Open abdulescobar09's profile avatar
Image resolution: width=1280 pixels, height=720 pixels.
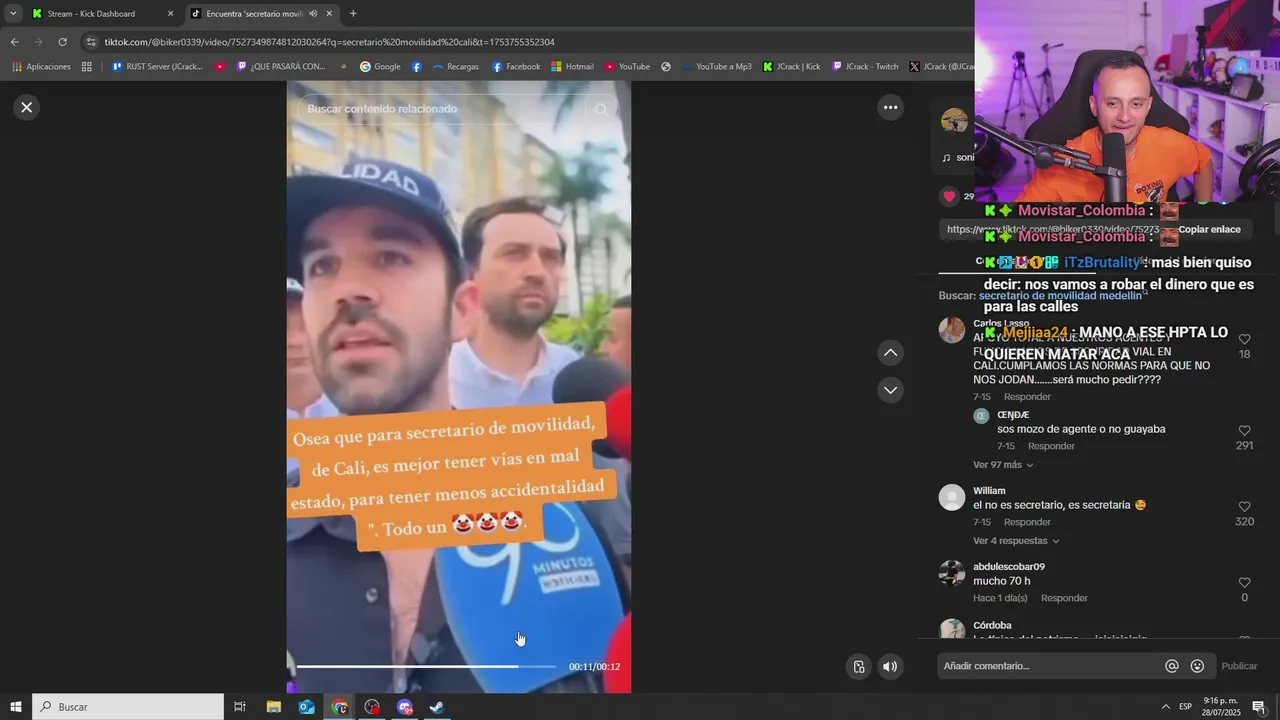(952, 573)
